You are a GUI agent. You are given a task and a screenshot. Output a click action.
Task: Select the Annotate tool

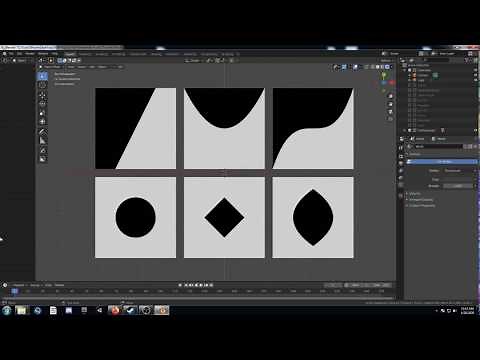[x=42, y=132]
